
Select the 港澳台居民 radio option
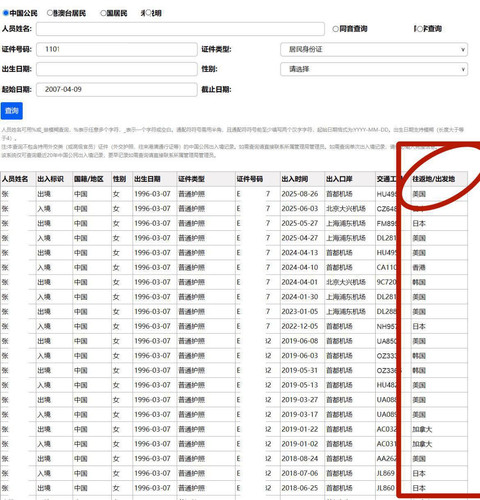(x=50, y=13)
